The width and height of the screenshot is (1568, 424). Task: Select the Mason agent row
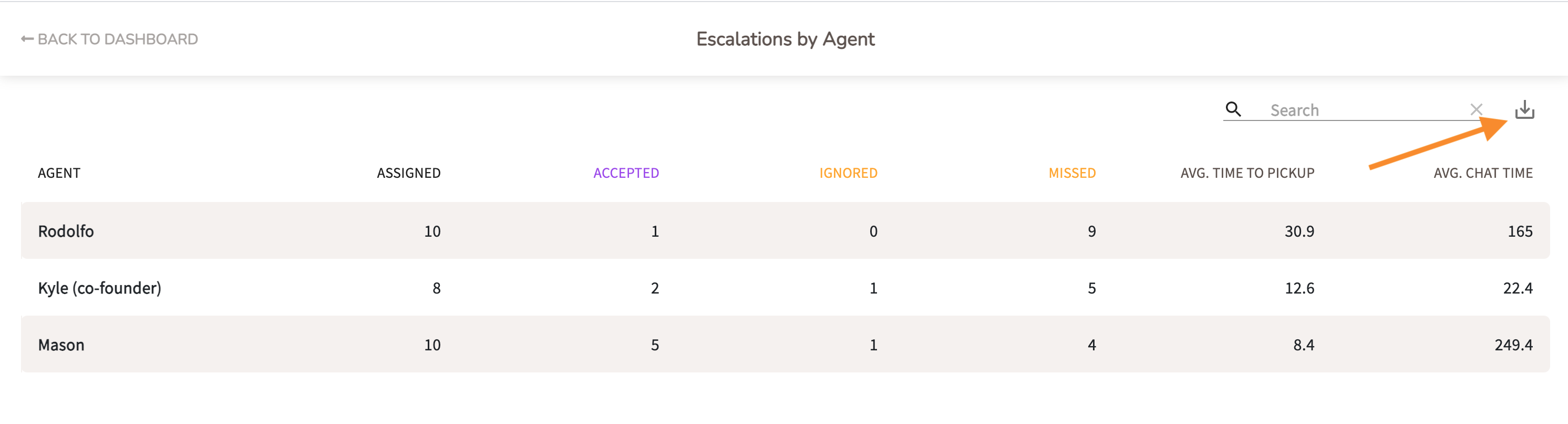coord(61,346)
